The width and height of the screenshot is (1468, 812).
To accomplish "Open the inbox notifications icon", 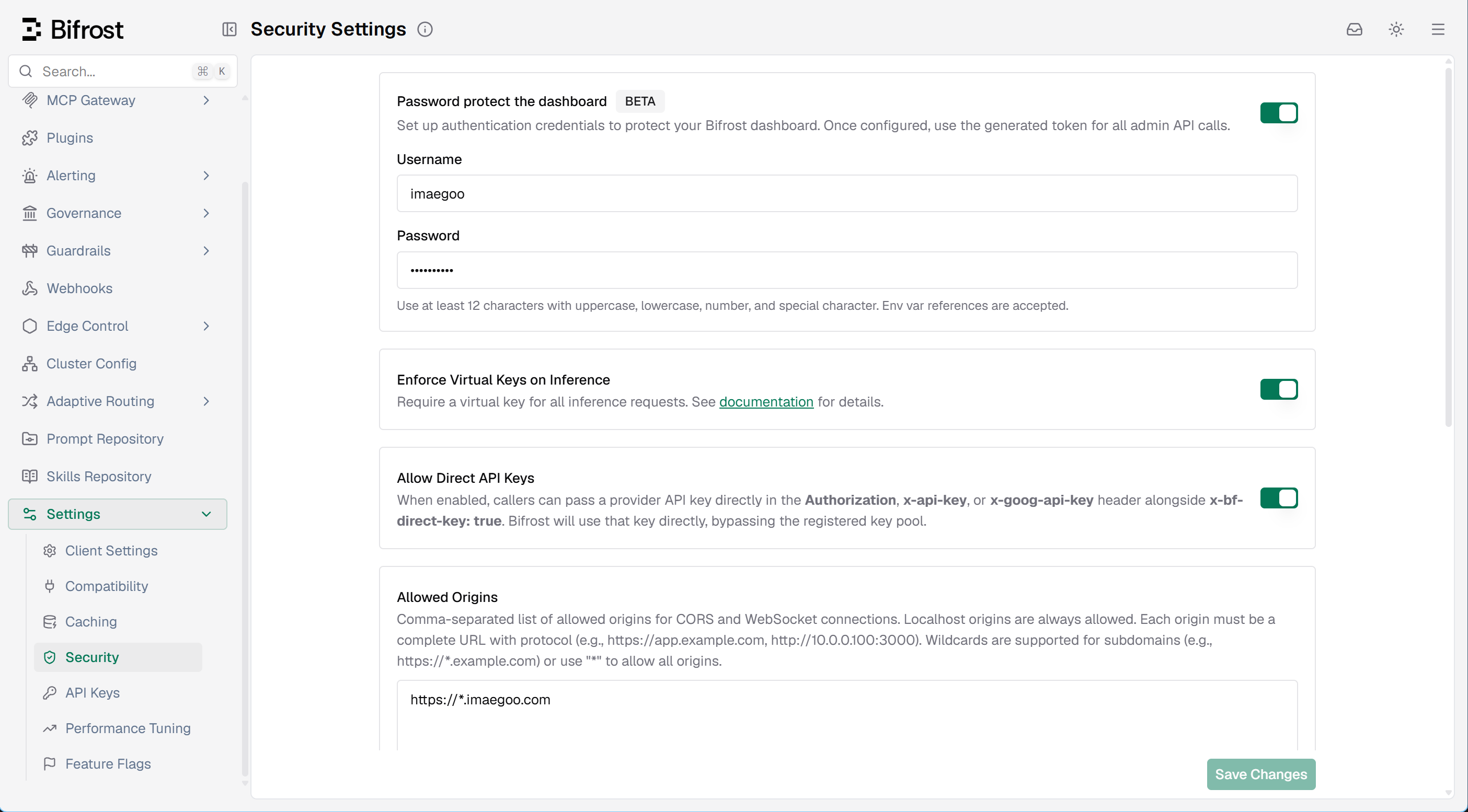I will [x=1354, y=29].
